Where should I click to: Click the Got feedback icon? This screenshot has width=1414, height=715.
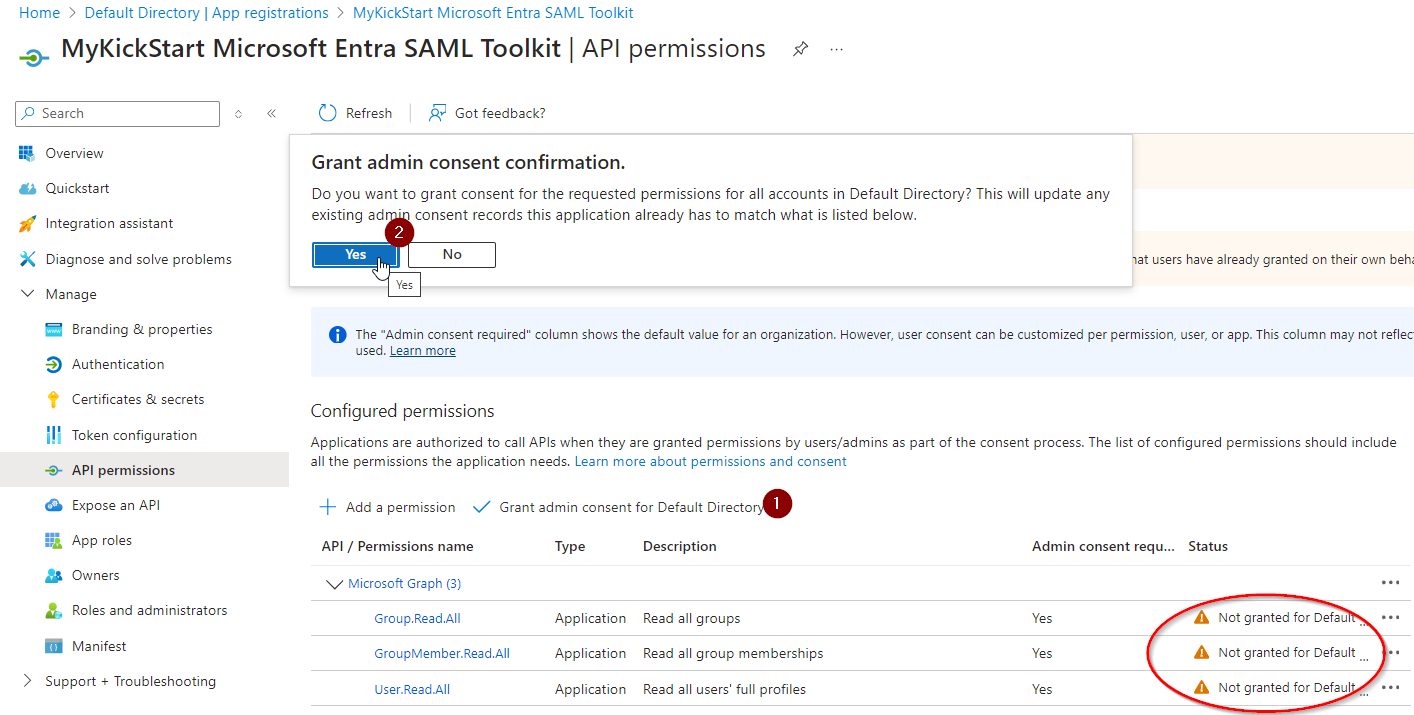click(x=437, y=113)
